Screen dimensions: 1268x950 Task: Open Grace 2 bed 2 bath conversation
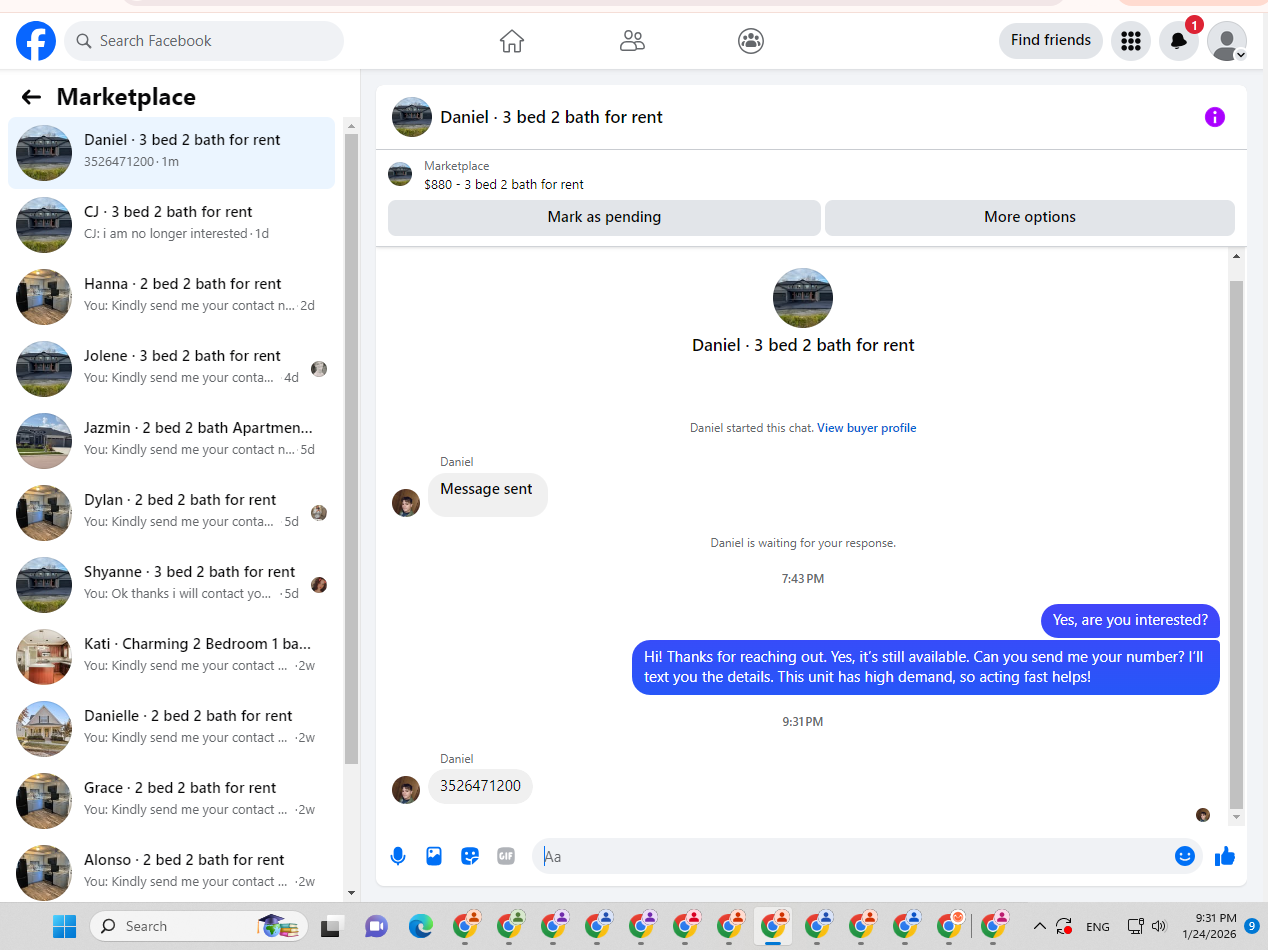[172, 801]
